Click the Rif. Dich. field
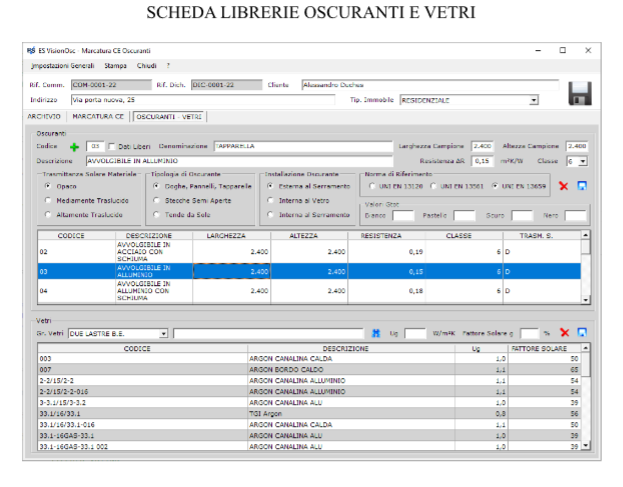The width and height of the screenshot is (623, 487). pyautogui.click(x=226, y=85)
